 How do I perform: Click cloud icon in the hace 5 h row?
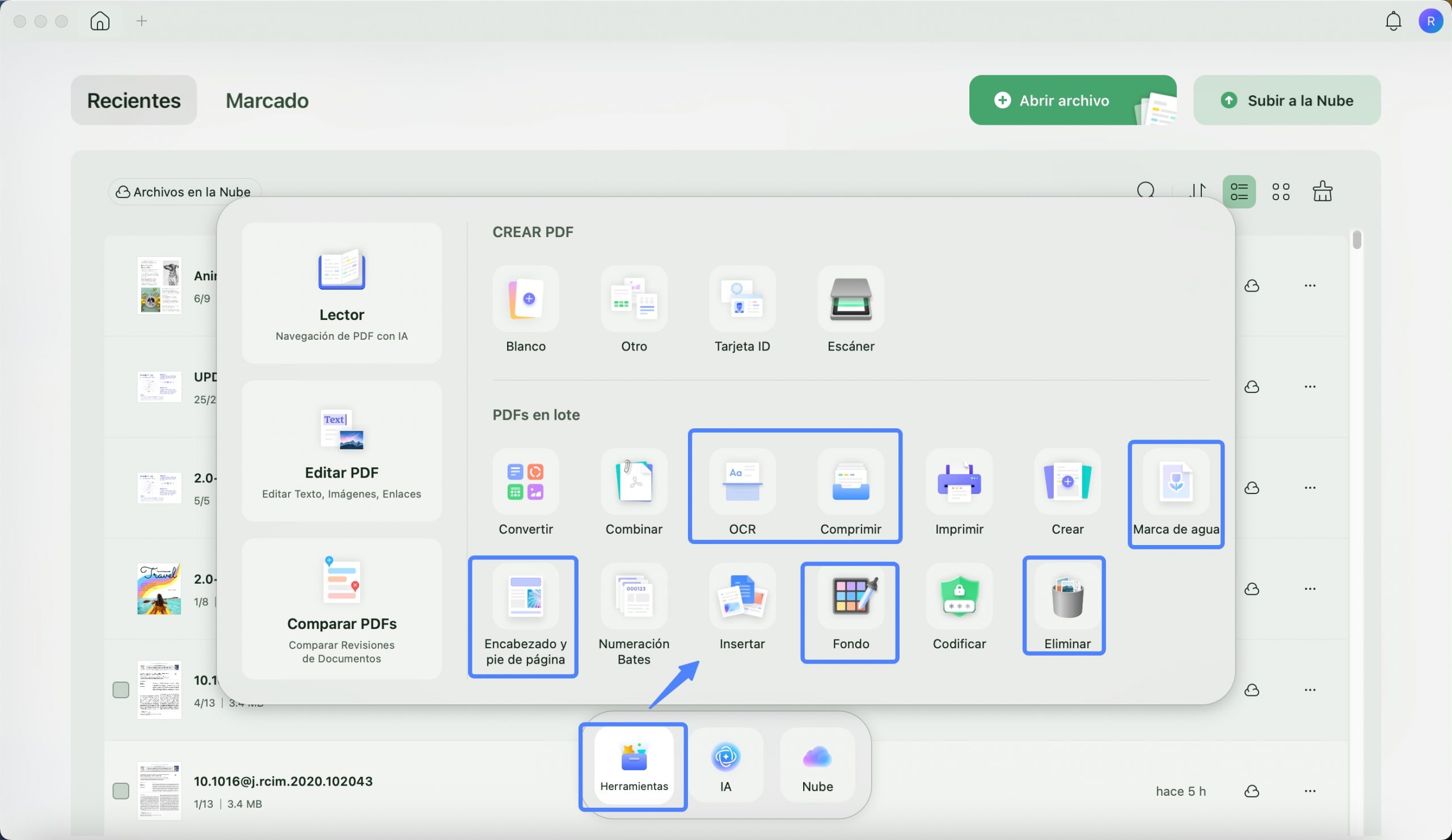1251,791
